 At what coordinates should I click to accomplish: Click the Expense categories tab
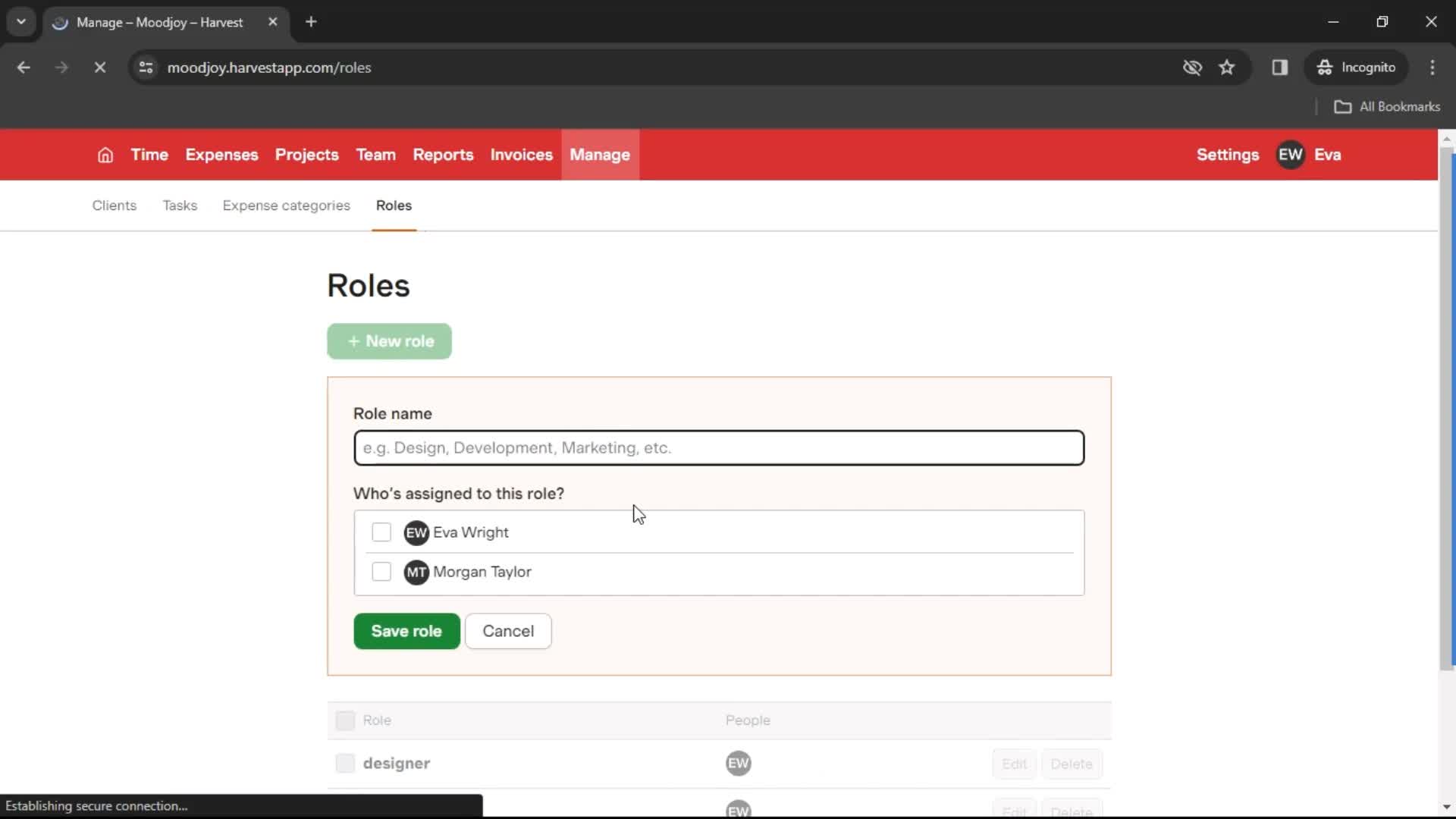pos(286,205)
